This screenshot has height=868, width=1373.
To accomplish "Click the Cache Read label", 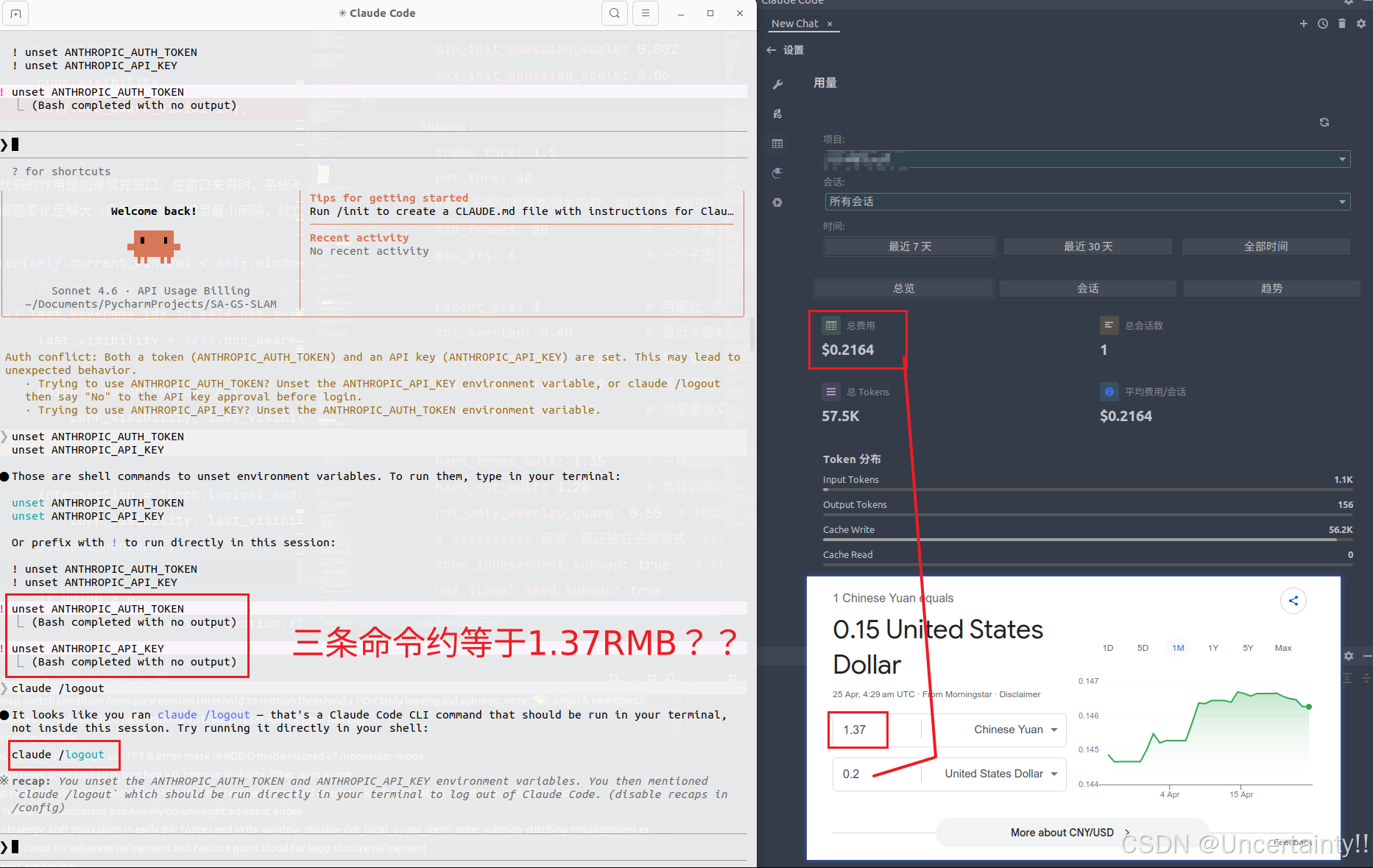I will pos(848,555).
